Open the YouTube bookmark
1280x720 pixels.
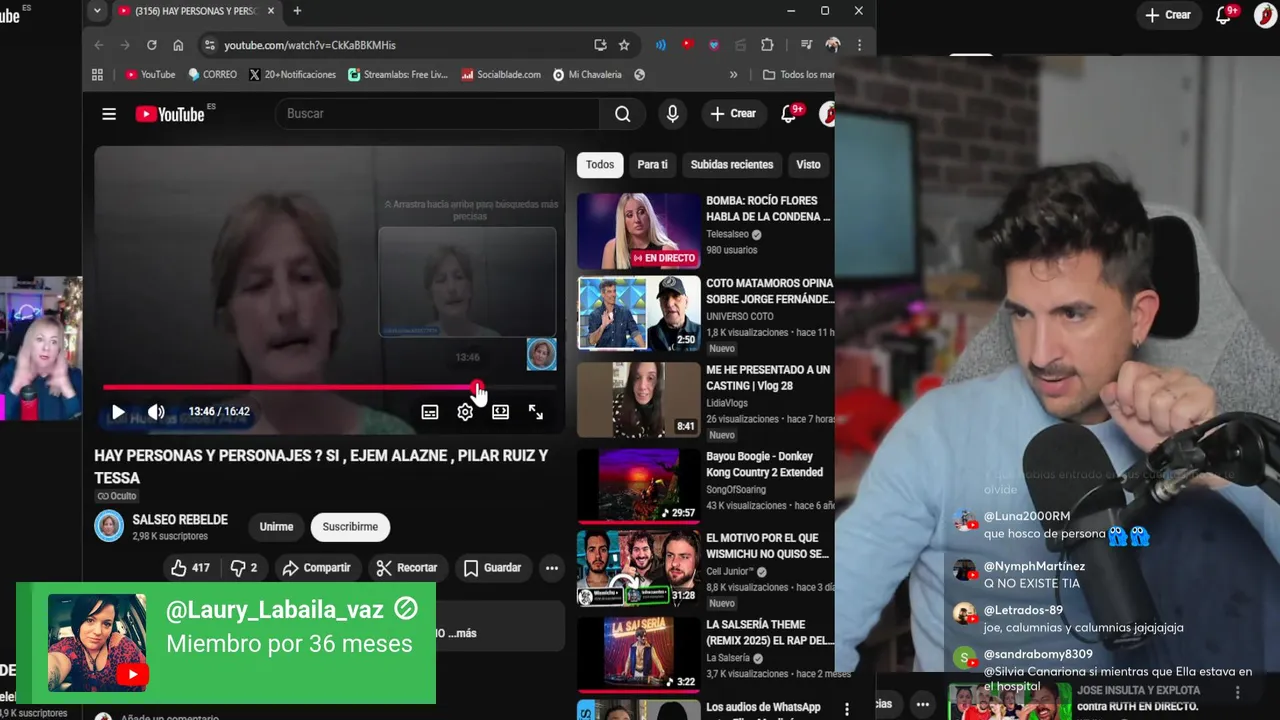tap(150, 75)
